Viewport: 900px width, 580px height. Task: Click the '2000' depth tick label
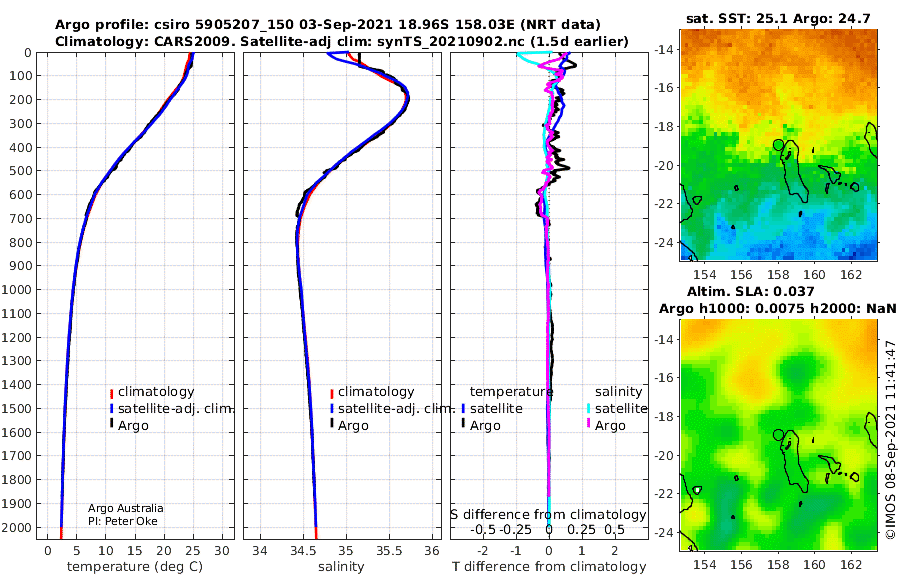click(19, 527)
